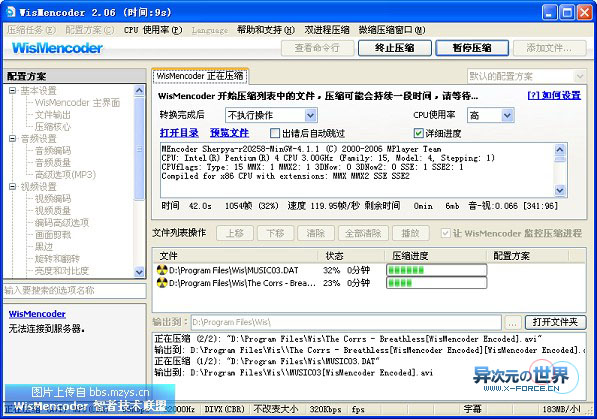Toggle 让 WisMencoder 监控压缩进程 checkbox
Image resolution: width=597 pixels, height=419 pixels.
pos(445,233)
